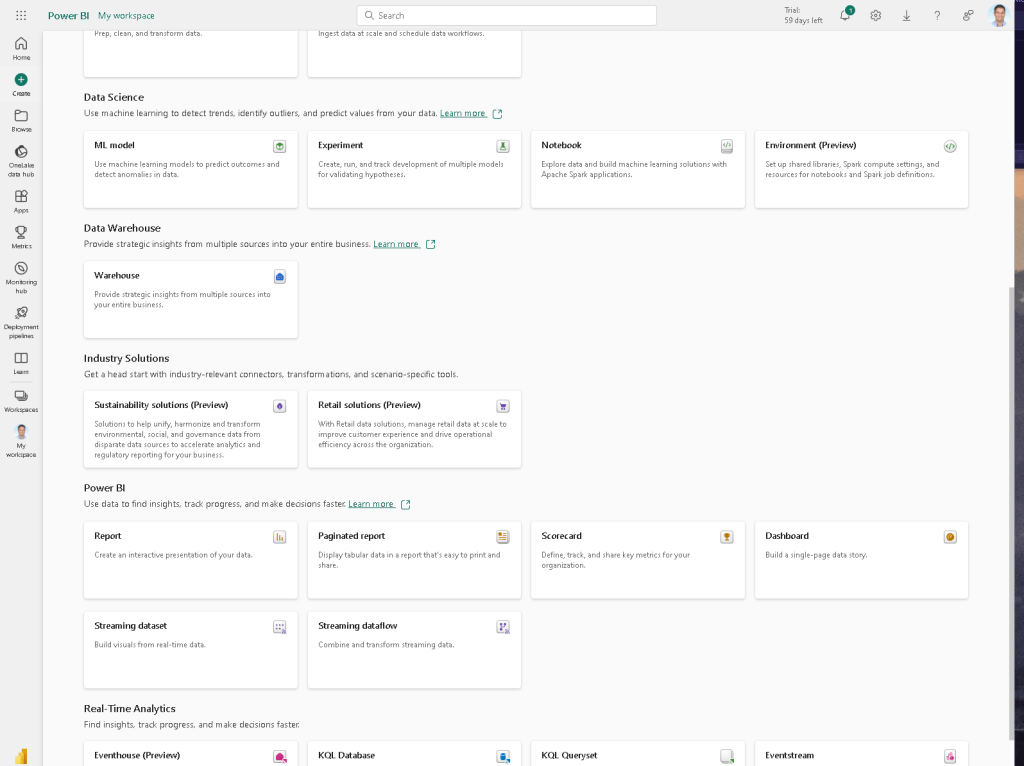Click the Scorecard trophy icon
This screenshot has height=766, width=1024.
coord(727,537)
